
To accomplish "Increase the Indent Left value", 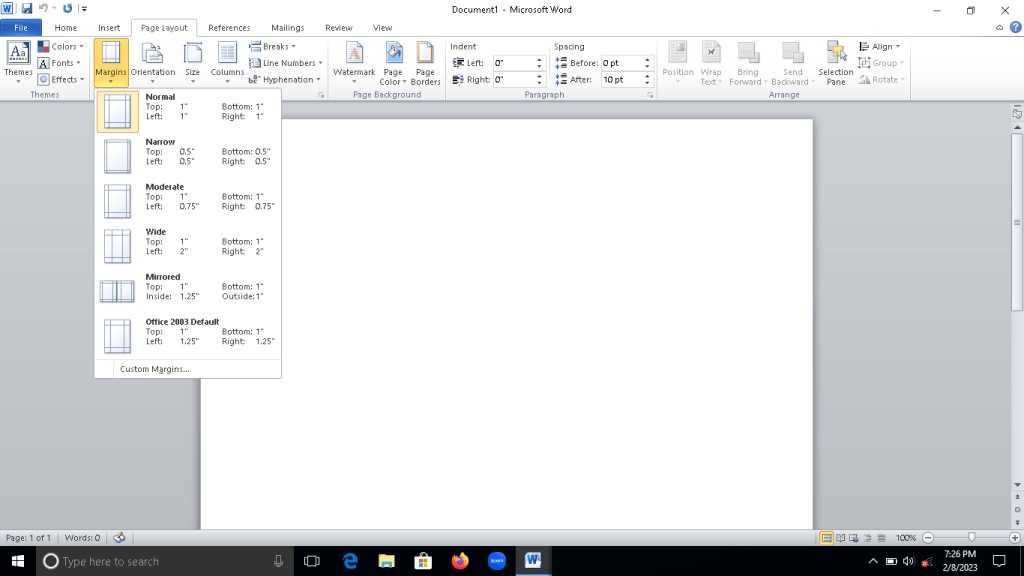I will (x=539, y=59).
